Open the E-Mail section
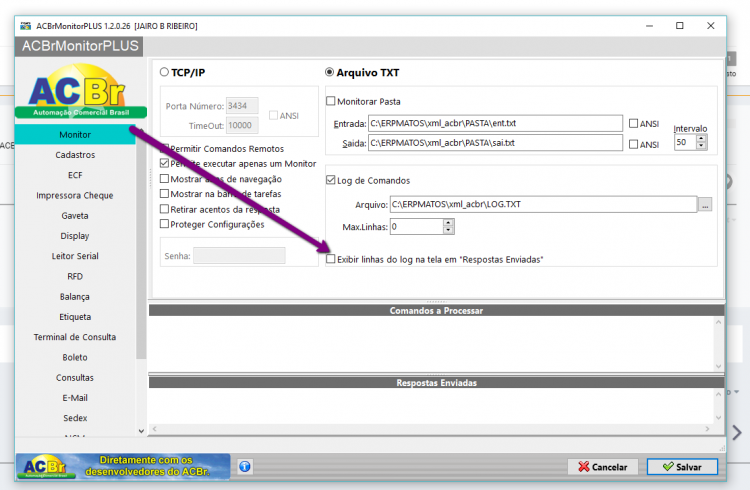Screen dimensions: 750x490 click(75, 398)
